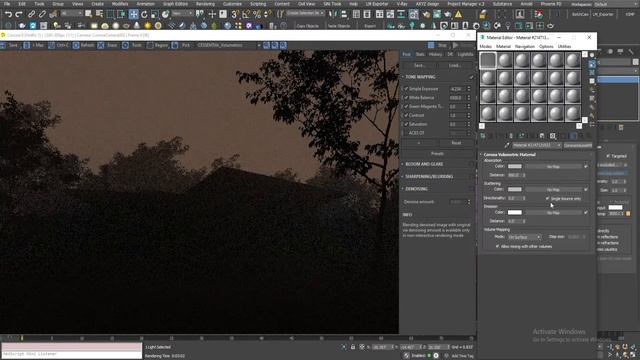640x360 pixels.
Task: Click the Redo arrow in main toolbar
Action: click(x=19, y=14)
